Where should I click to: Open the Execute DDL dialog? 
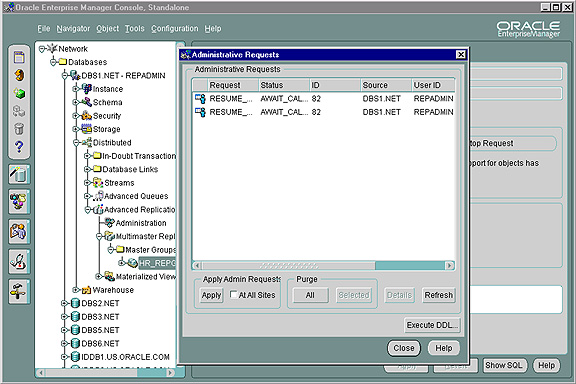tap(432, 325)
